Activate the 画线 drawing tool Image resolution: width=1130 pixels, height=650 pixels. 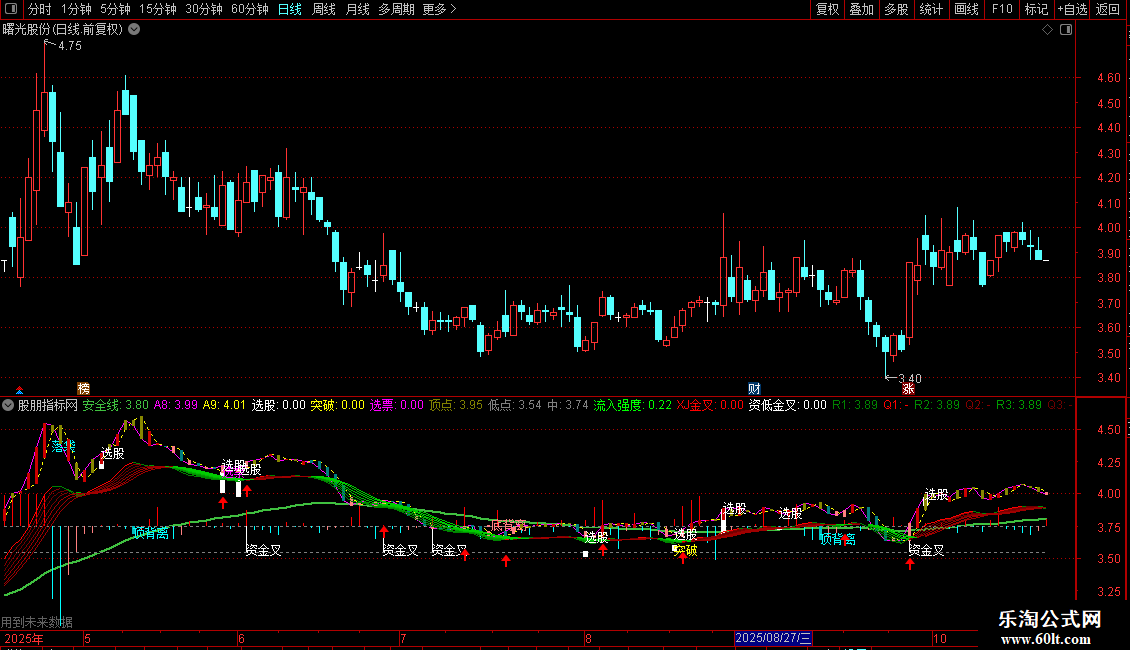coord(966,9)
